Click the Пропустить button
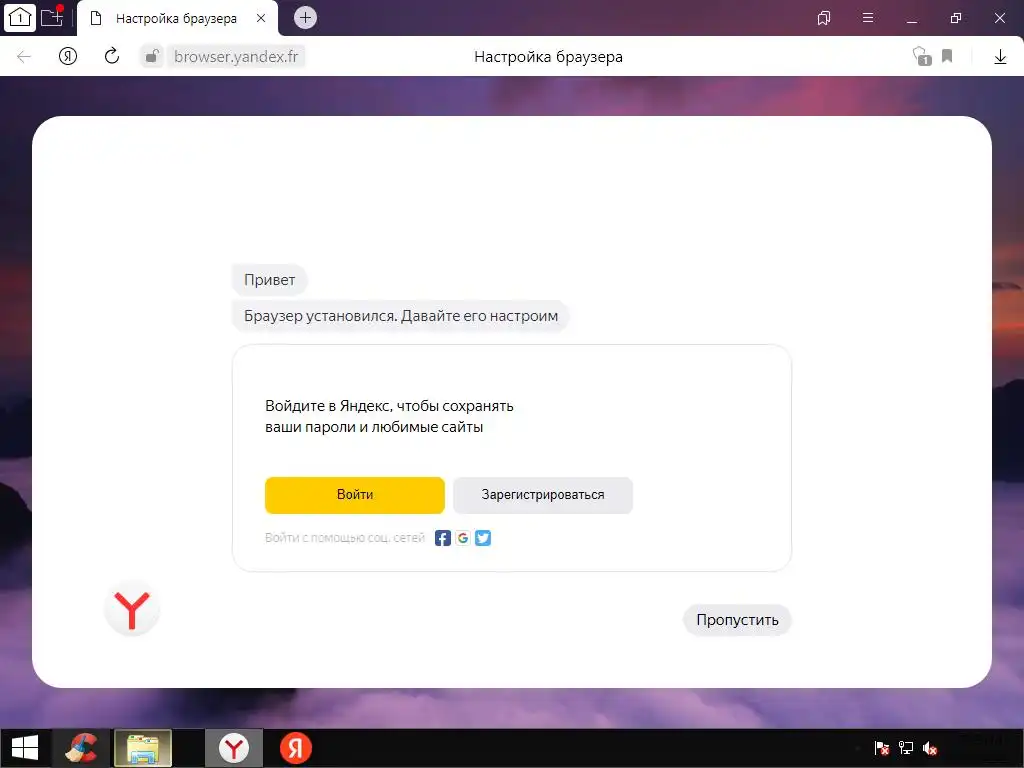The width and height of the screenshot is (1024, 768). pyautogui.click(x=737, y=620)
